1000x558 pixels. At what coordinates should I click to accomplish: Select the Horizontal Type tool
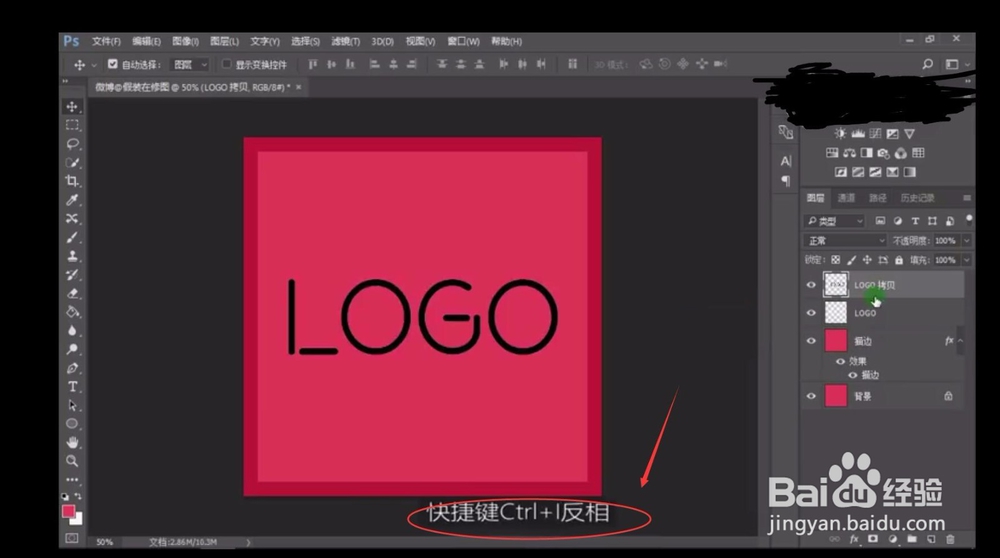tap(72, 386)
